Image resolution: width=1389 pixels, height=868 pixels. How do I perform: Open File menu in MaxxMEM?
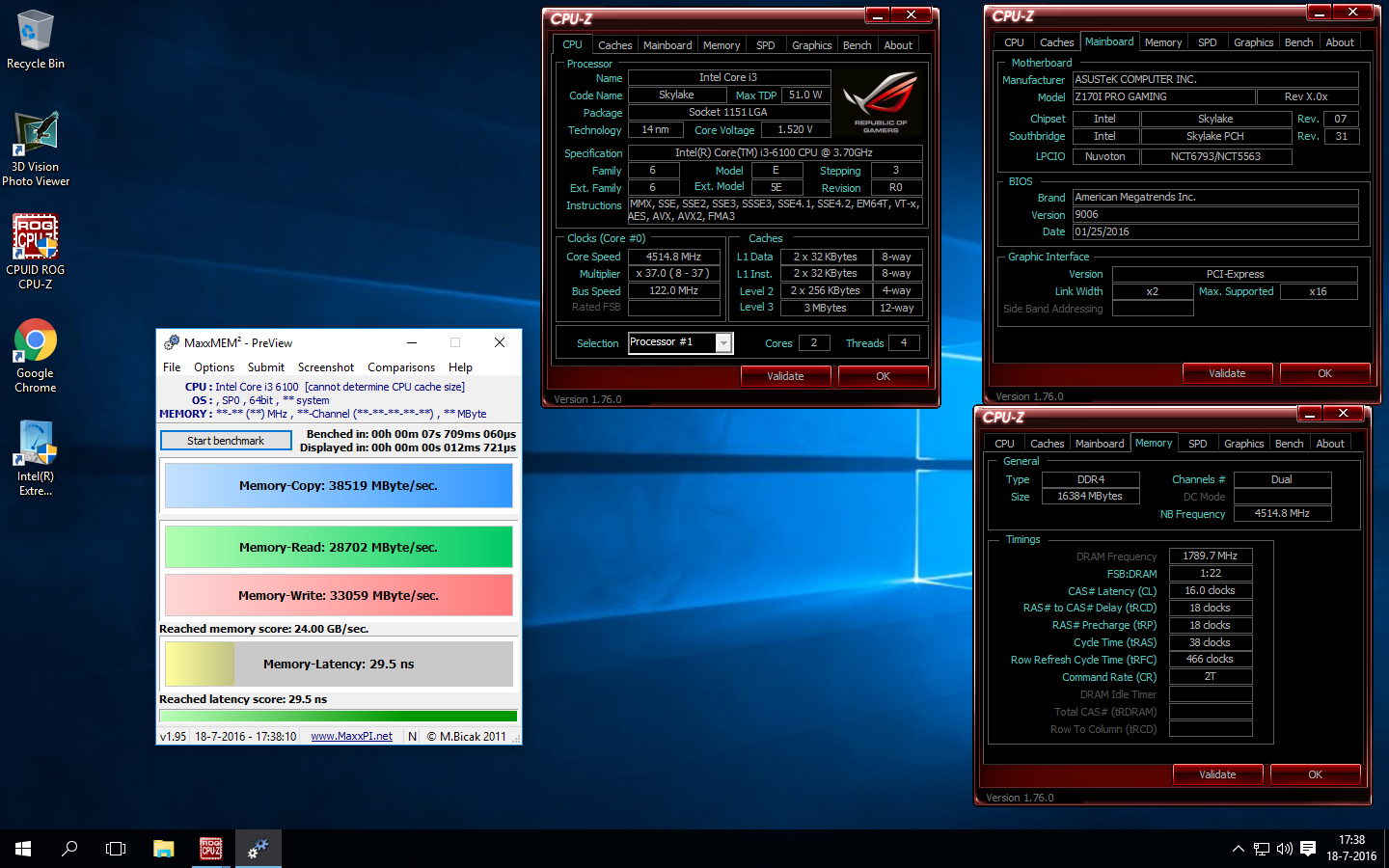[x=172, y=367]
